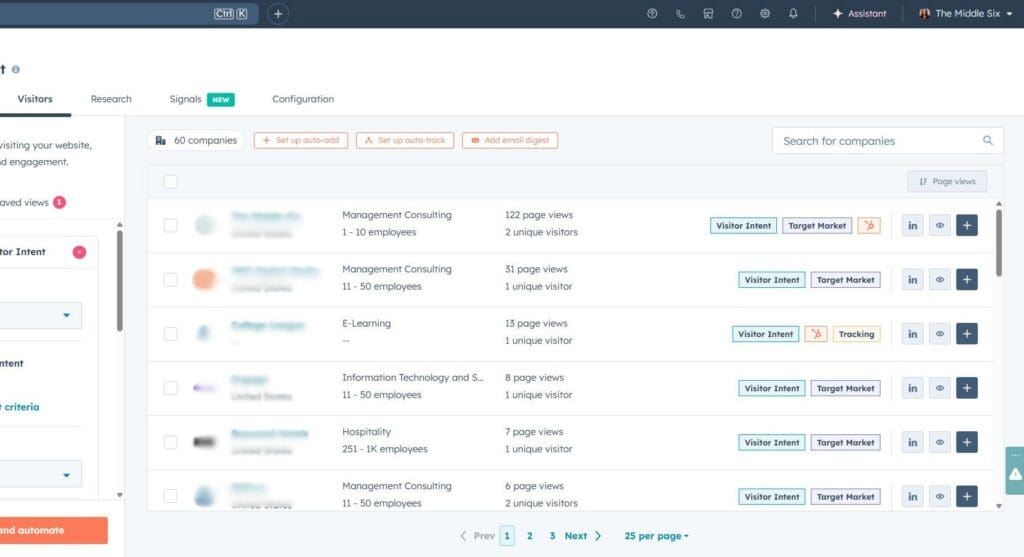The width and height of the screenshot is (1024, 557).
Task: Click Visitor Intent tag in Hospitality row
Action: (x=772, y=442)
